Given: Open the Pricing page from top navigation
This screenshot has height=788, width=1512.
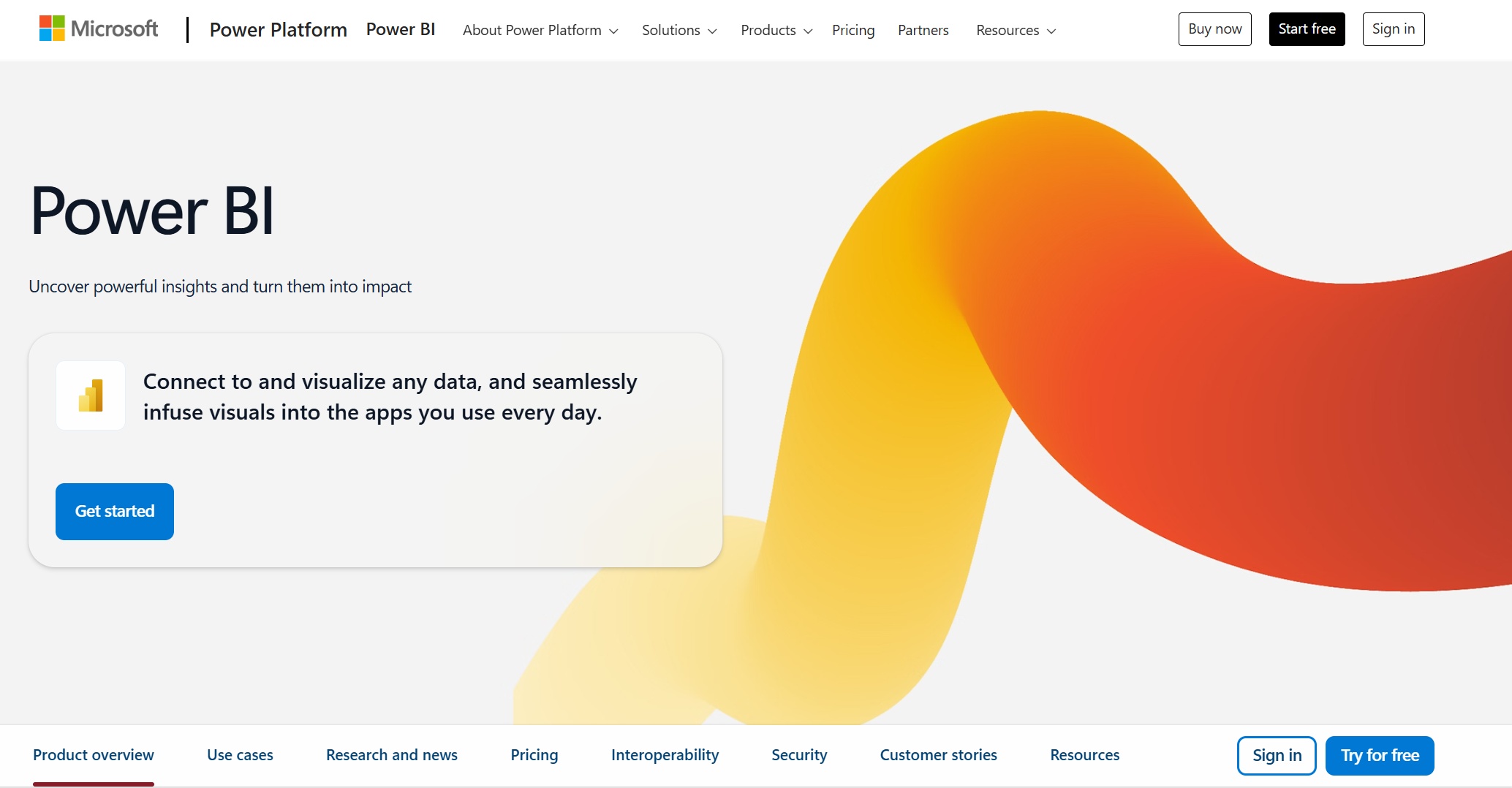Looking at the screenshot, I should pyautogui.click(x=853, y=30).
